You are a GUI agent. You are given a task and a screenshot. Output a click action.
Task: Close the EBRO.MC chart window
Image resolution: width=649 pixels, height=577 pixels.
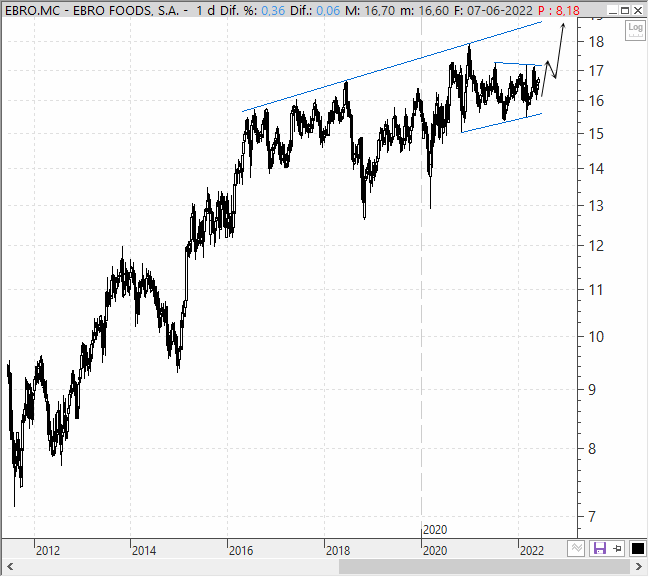638,10
